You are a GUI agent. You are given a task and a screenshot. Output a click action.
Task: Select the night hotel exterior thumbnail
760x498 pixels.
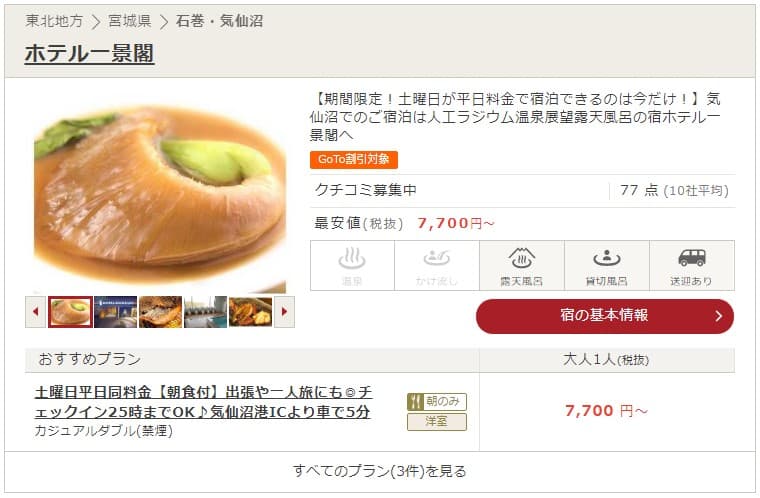115,312
